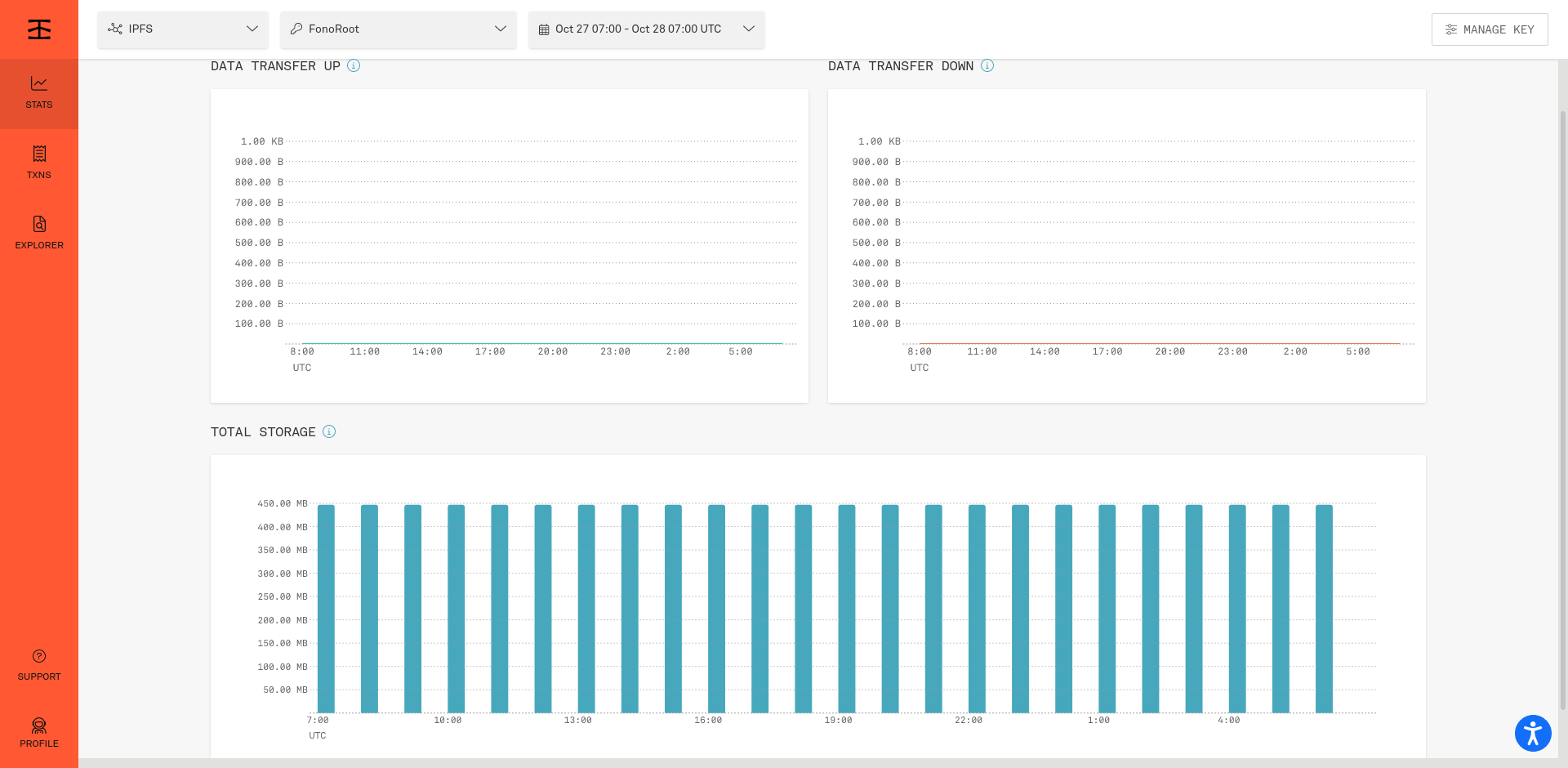Click the 450.00 MB axis label

click(283, 503)
